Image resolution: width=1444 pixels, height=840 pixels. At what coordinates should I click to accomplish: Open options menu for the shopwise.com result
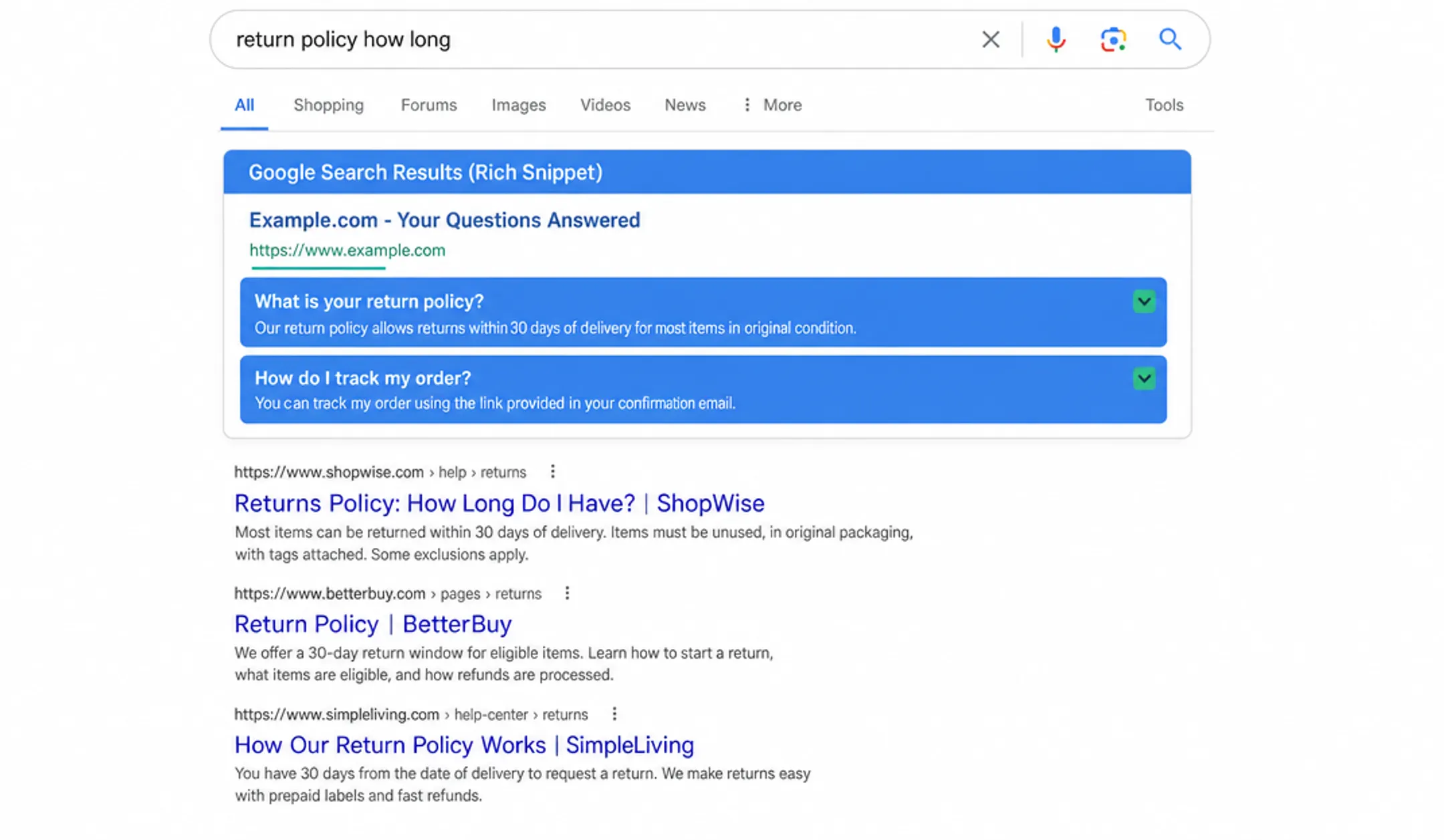(x=553, y=472)
